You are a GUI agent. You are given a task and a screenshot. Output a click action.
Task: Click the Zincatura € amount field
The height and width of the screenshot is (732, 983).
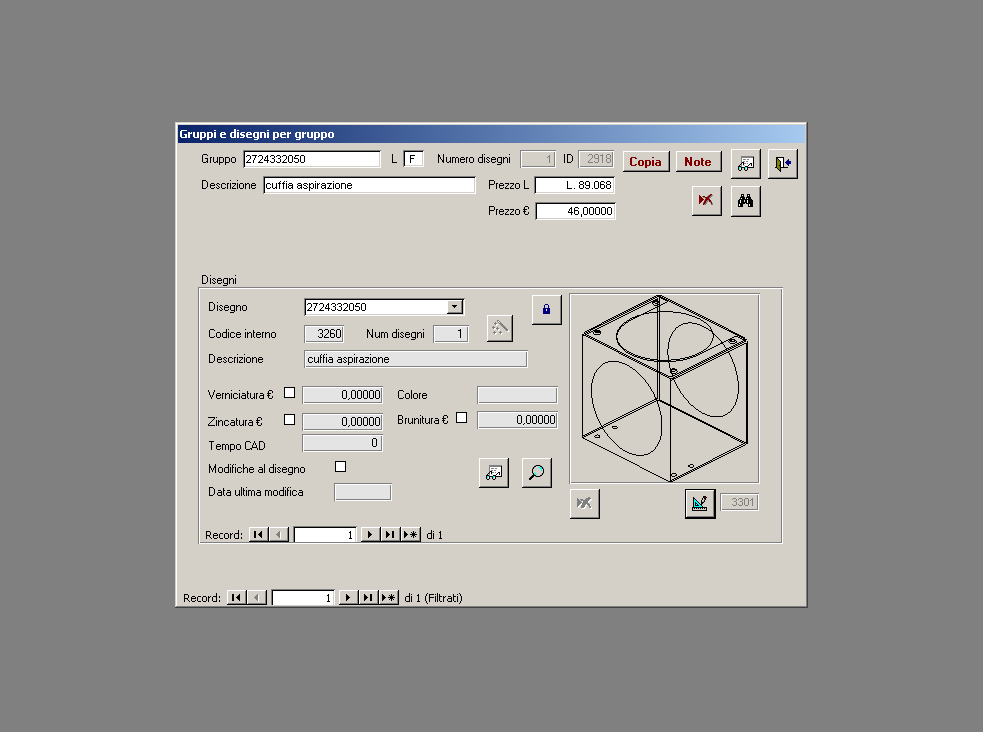[342, 422]
